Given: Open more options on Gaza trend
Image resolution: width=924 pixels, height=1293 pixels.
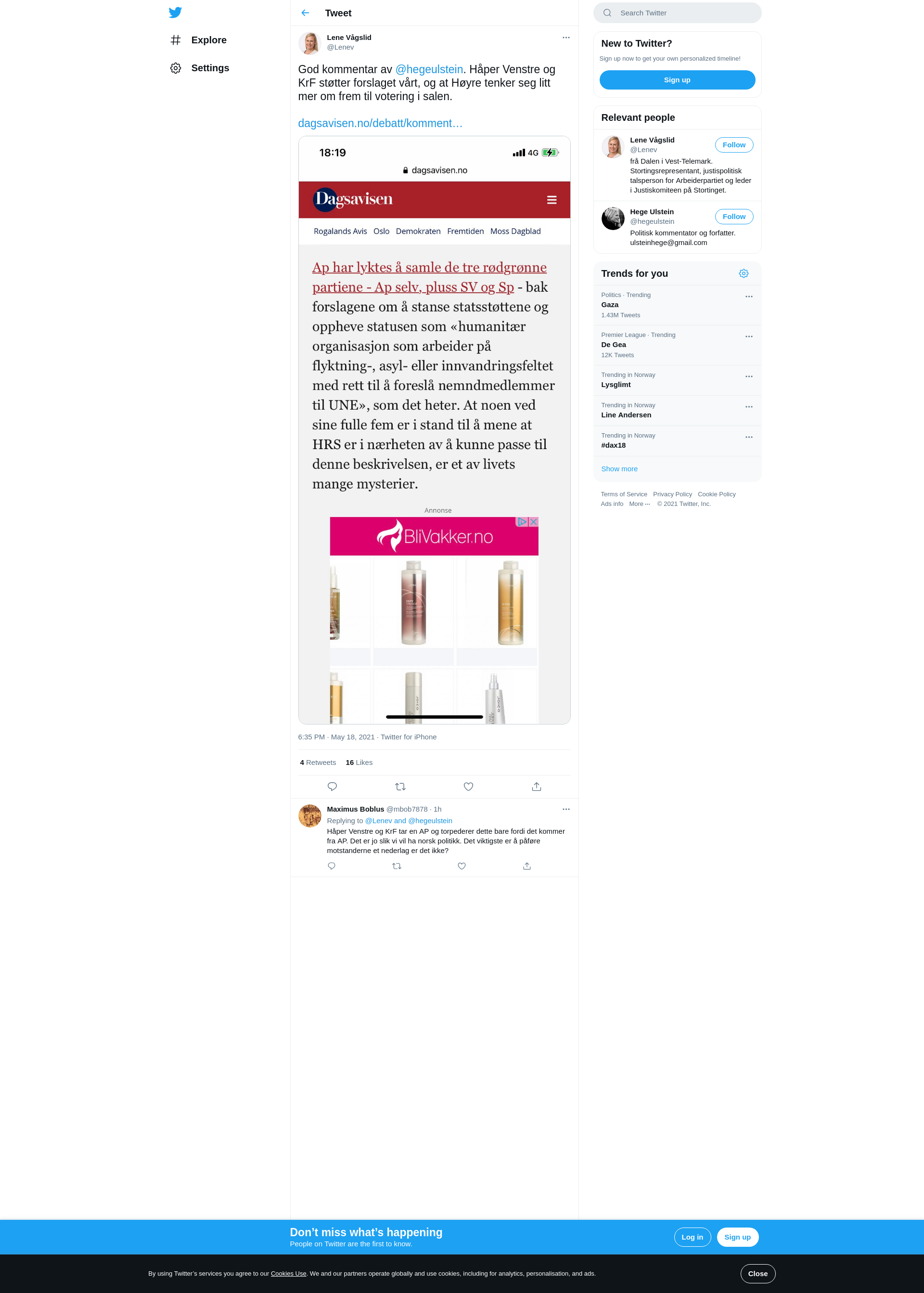Looking at the screenshot, I should coord(749,297).
